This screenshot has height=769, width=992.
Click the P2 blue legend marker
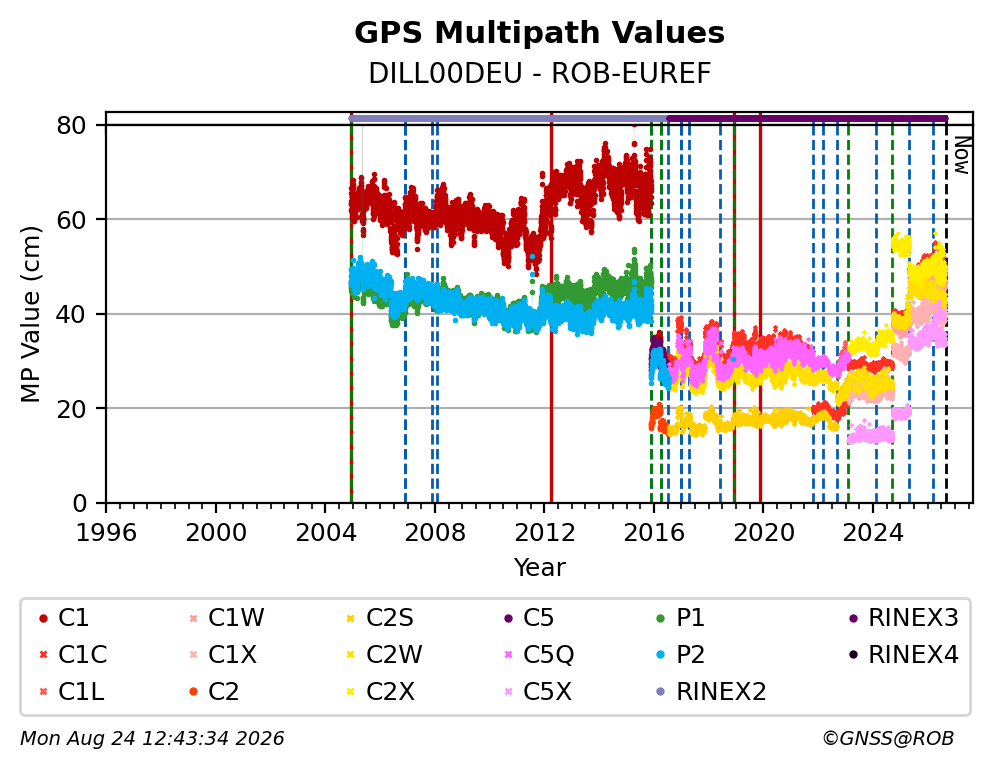coord(661,655)
